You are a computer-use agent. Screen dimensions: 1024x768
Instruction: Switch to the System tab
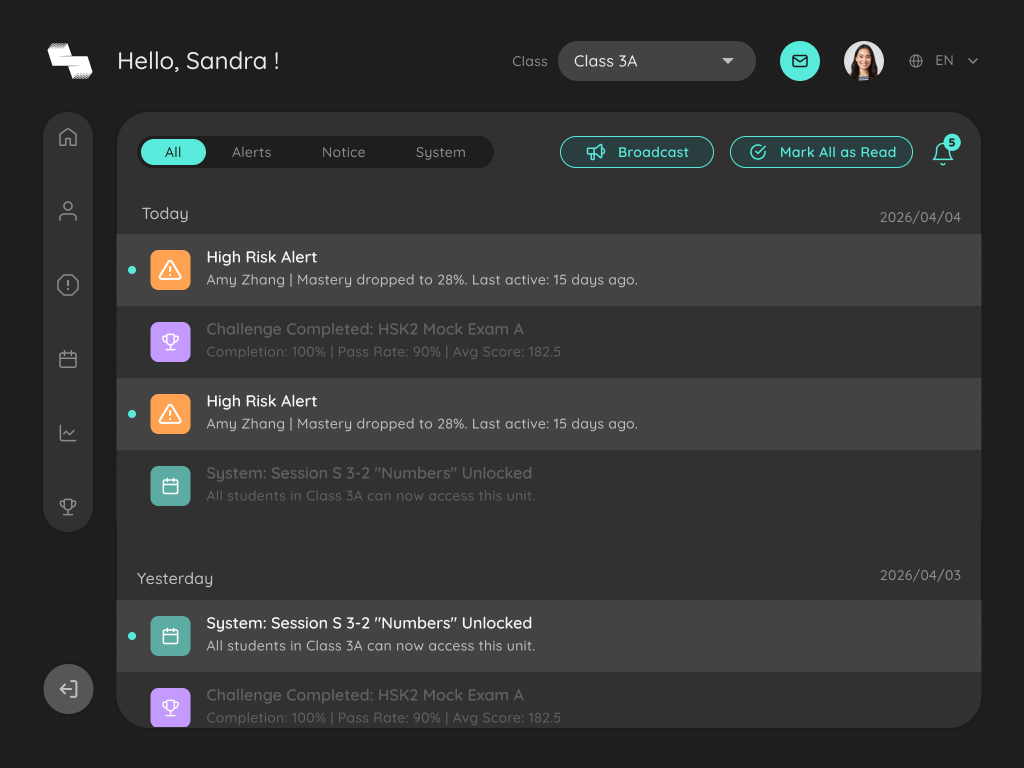point(441,152)
